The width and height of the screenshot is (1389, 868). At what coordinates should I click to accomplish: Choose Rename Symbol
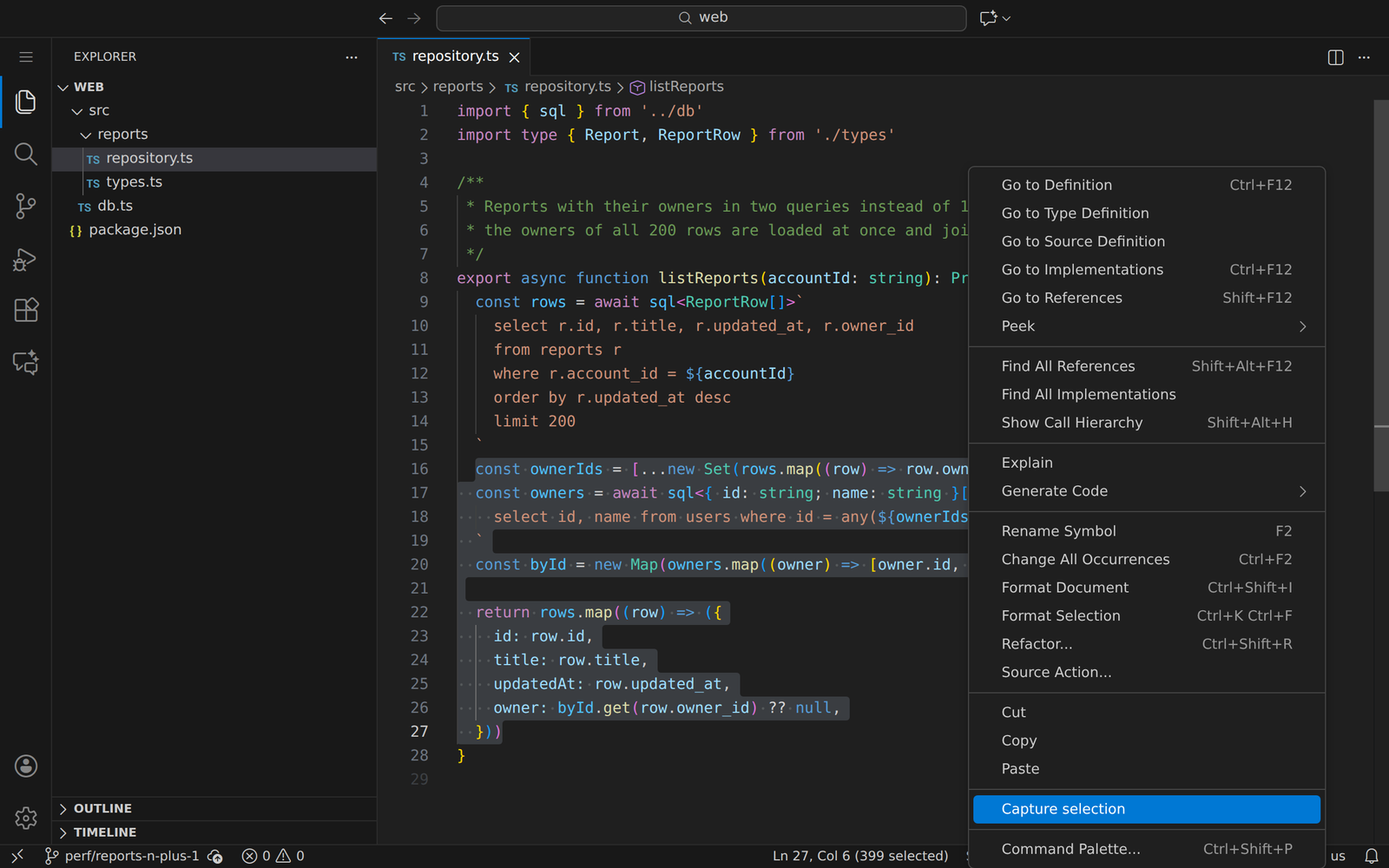[x=1147, y=531]
